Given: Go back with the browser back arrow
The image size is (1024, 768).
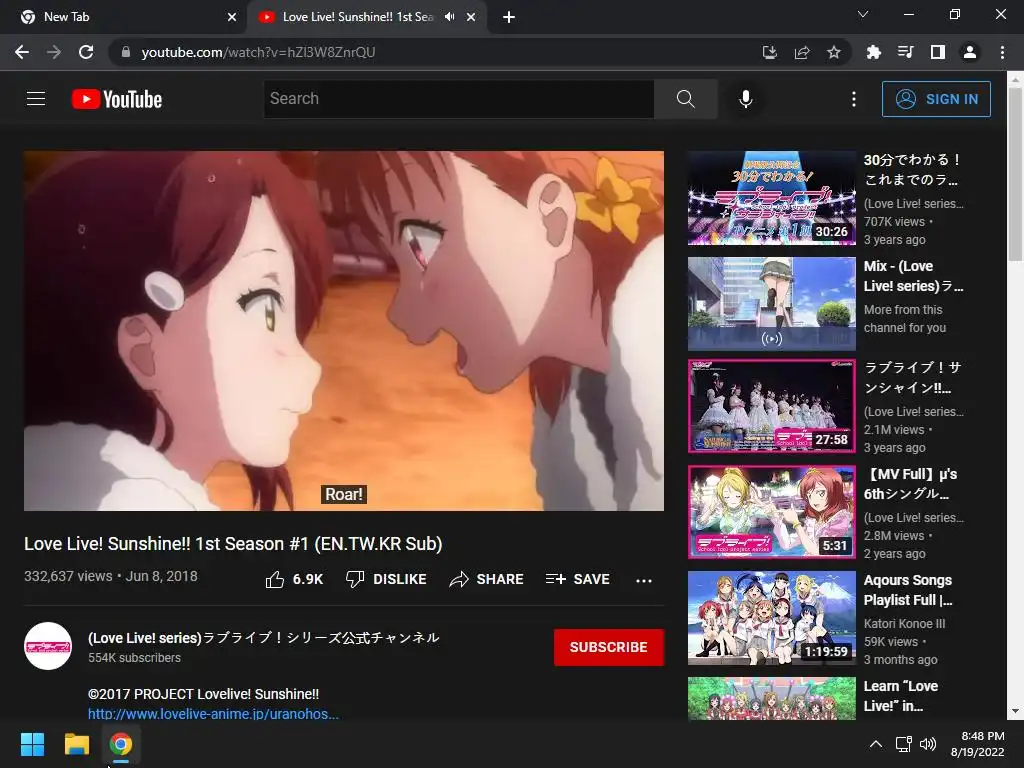Looking at the screenshot, I should tap(22, 52).
